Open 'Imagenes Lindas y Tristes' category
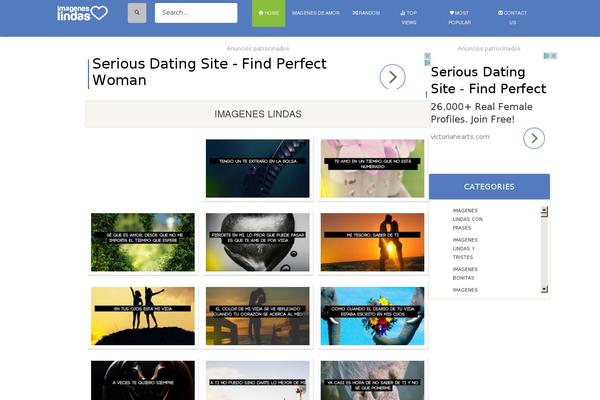Screen dimensions: 600x400 click(x=465, y=248)
